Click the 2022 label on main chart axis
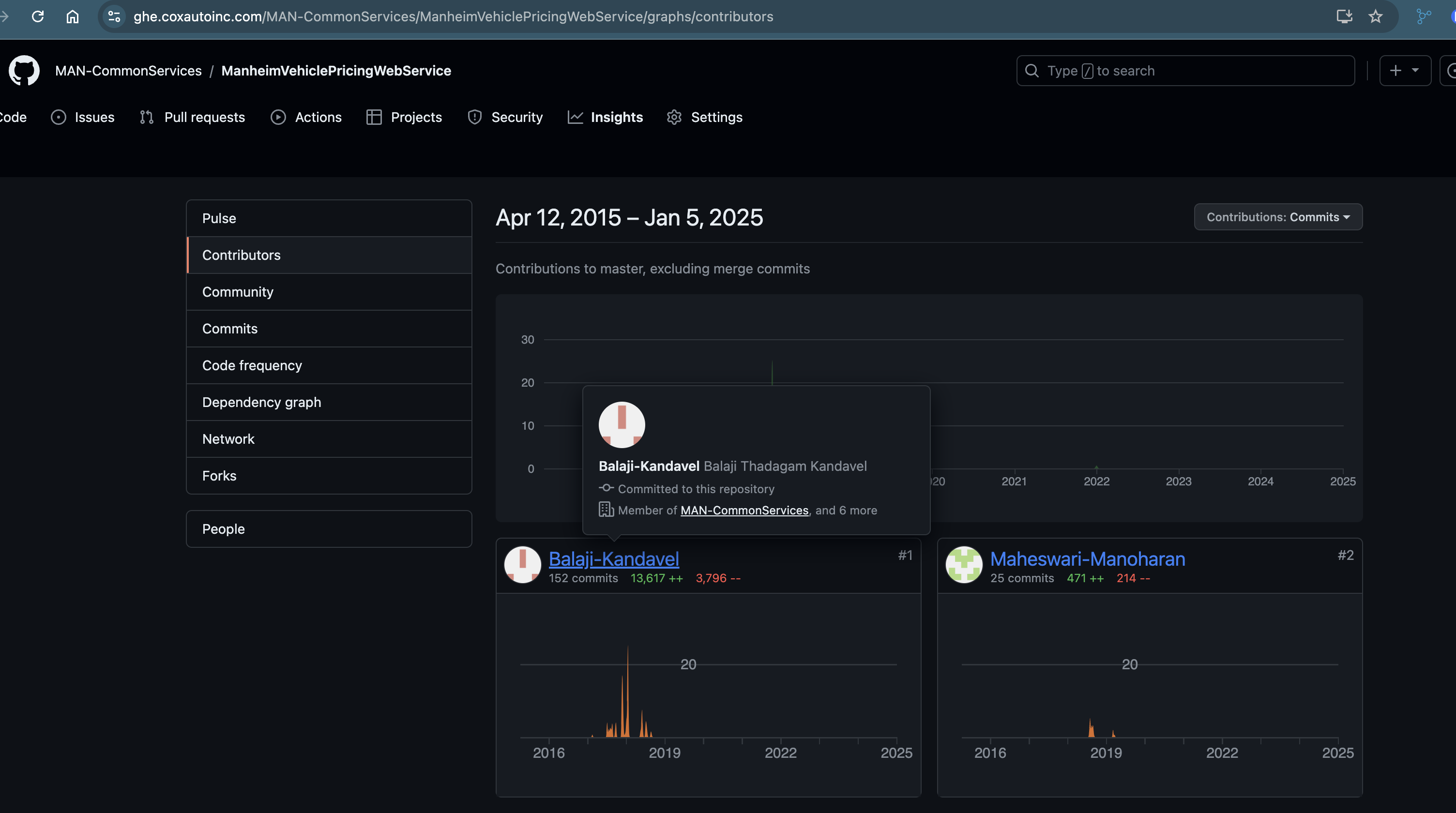1456x813 pixels. [1096, 482]
